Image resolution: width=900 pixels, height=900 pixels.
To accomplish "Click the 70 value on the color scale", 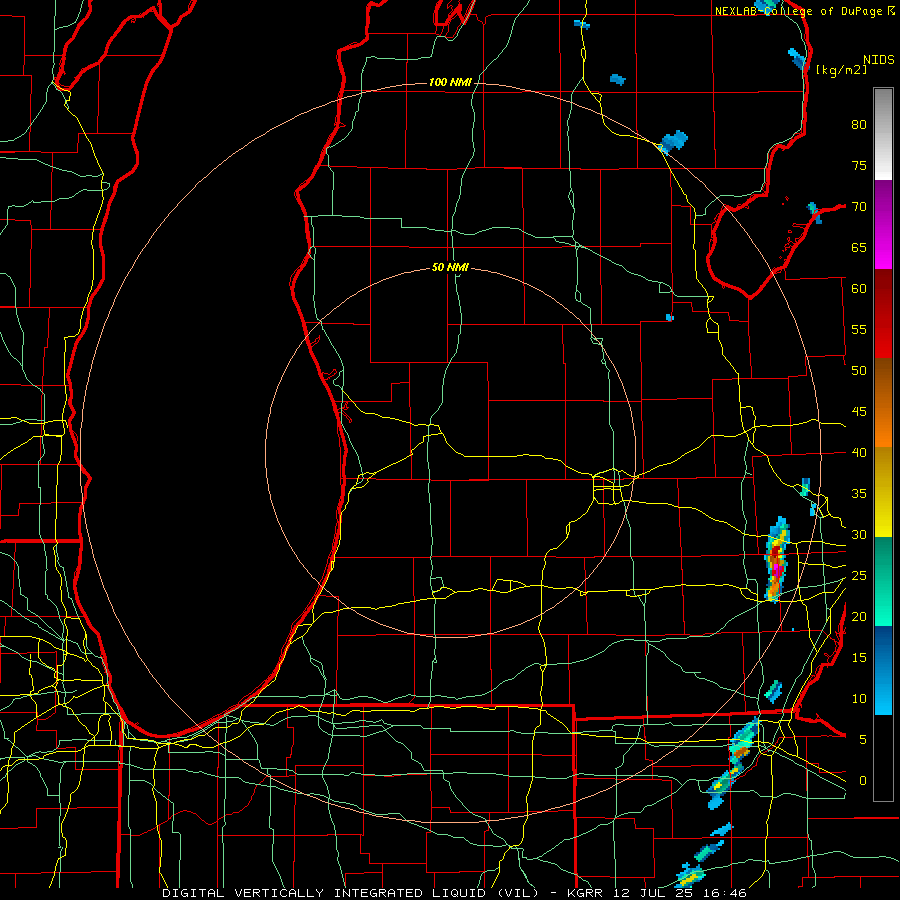I will (x=859, y=207).
